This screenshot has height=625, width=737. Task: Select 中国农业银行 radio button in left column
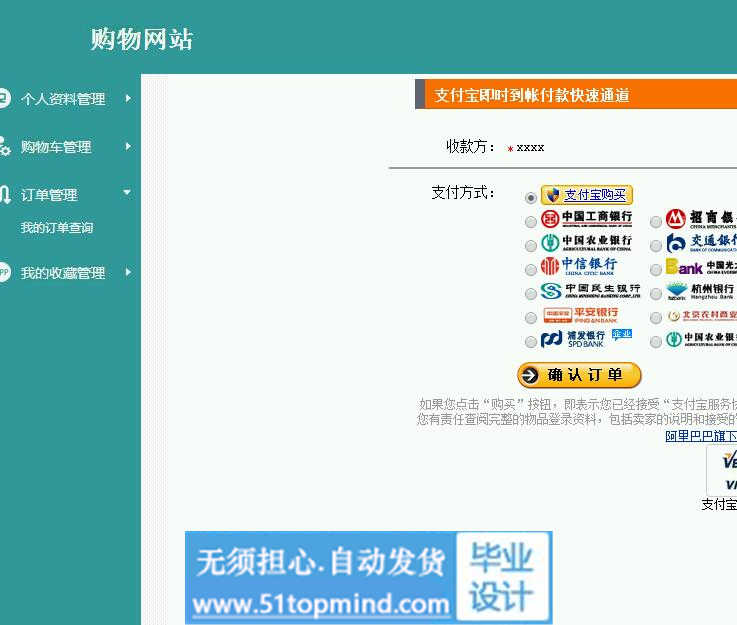coord(531,245)
